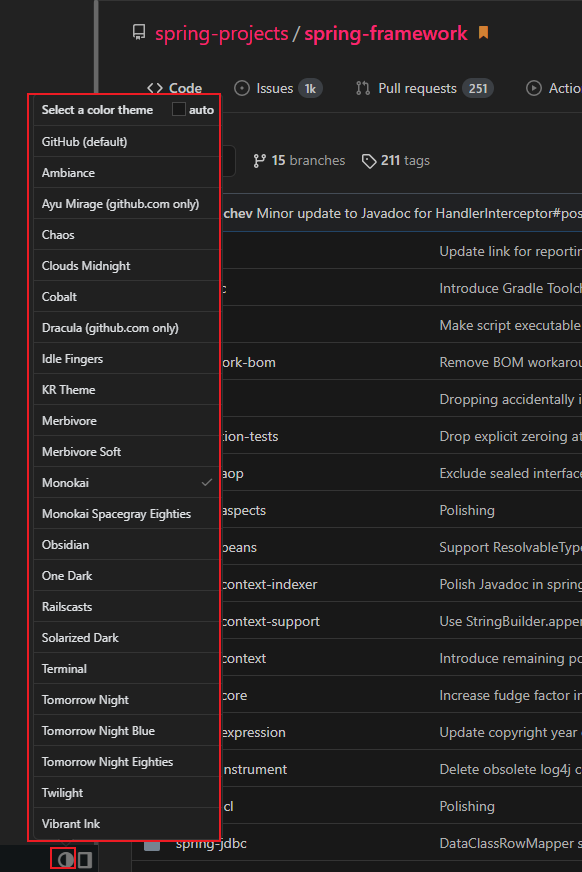Select the Chaos theme
This screenshot has height=872, width=582.
[x=126, y=235]
